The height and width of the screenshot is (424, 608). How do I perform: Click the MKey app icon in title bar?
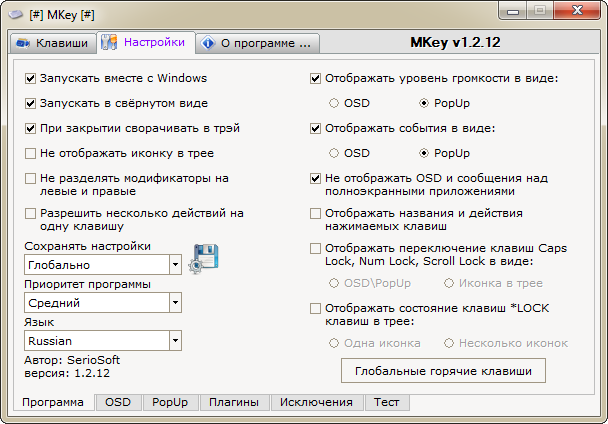(16, 15)
